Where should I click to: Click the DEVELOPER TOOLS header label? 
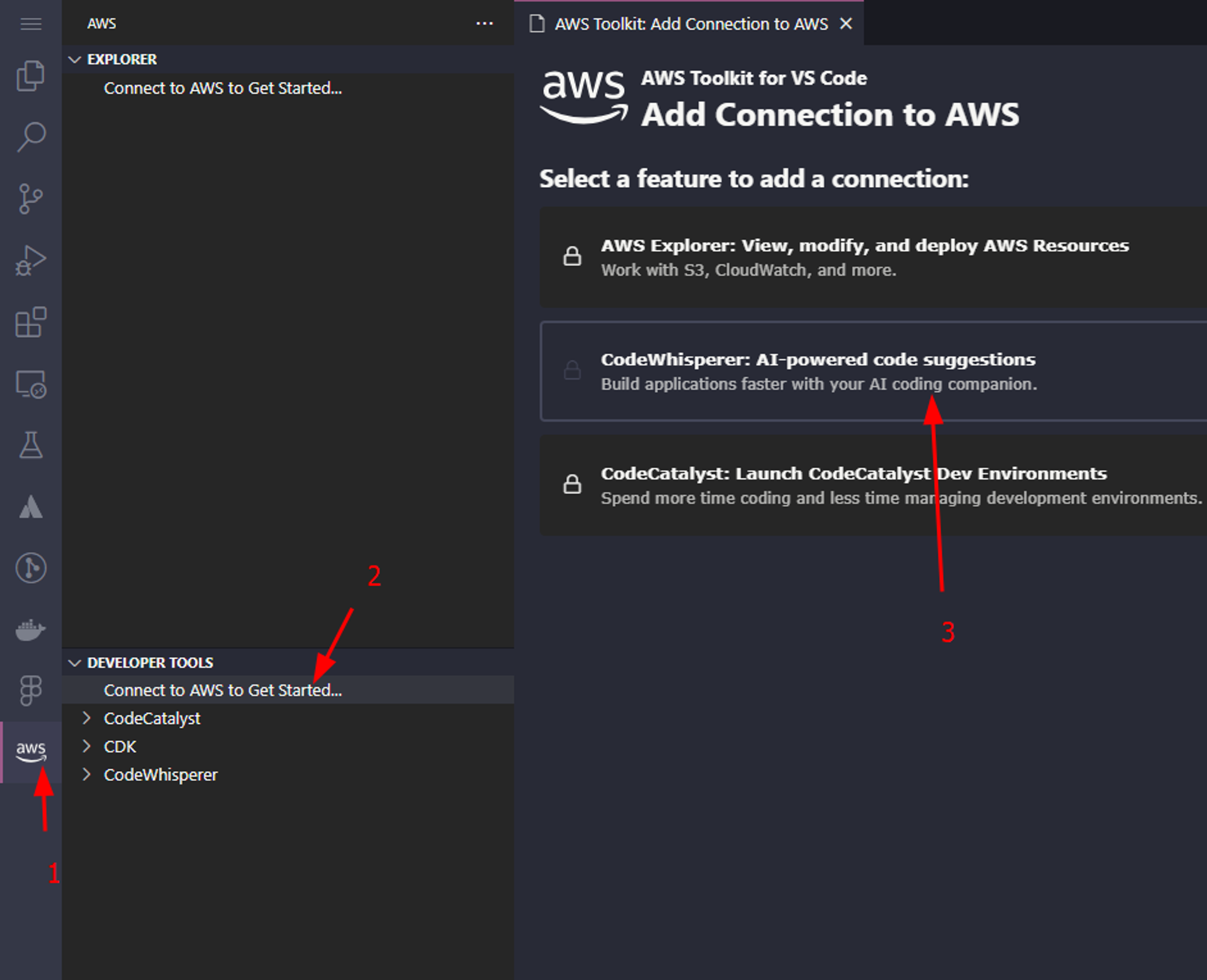[150, 663]
